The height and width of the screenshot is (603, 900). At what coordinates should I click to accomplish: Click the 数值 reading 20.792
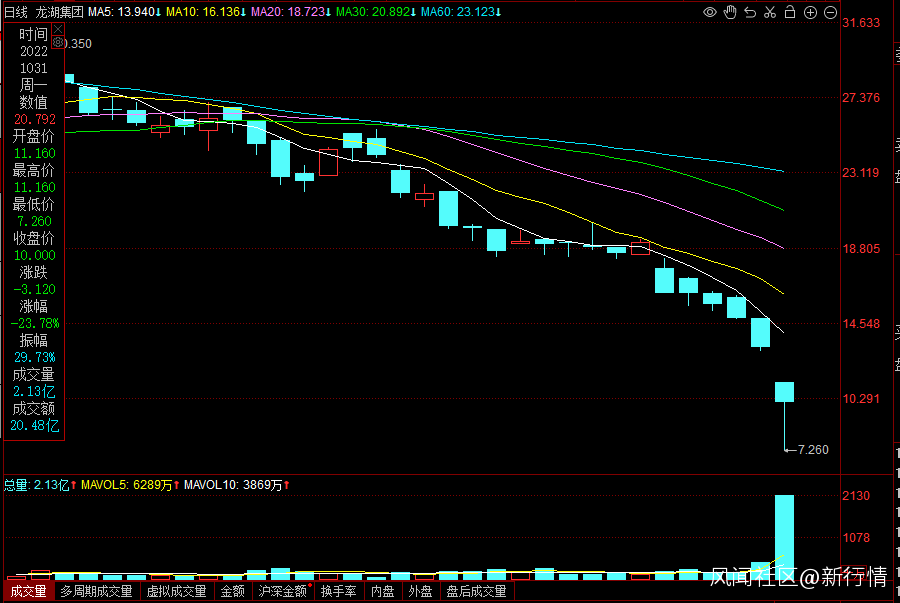tap(34, 119)
